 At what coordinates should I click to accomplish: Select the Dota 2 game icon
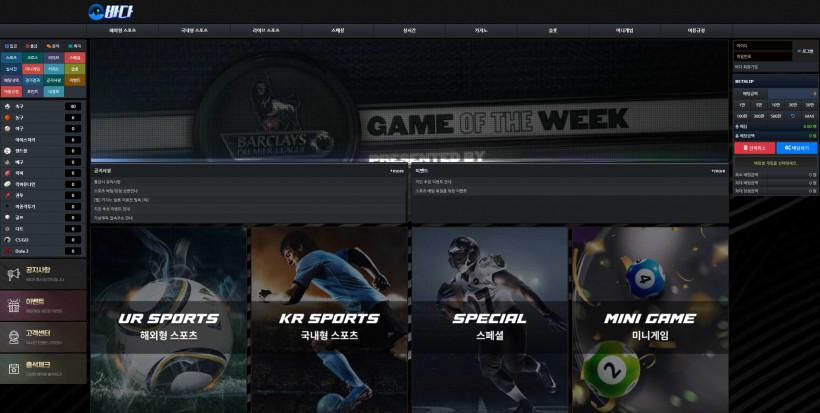pyautogui.click(x=7, y=251)
